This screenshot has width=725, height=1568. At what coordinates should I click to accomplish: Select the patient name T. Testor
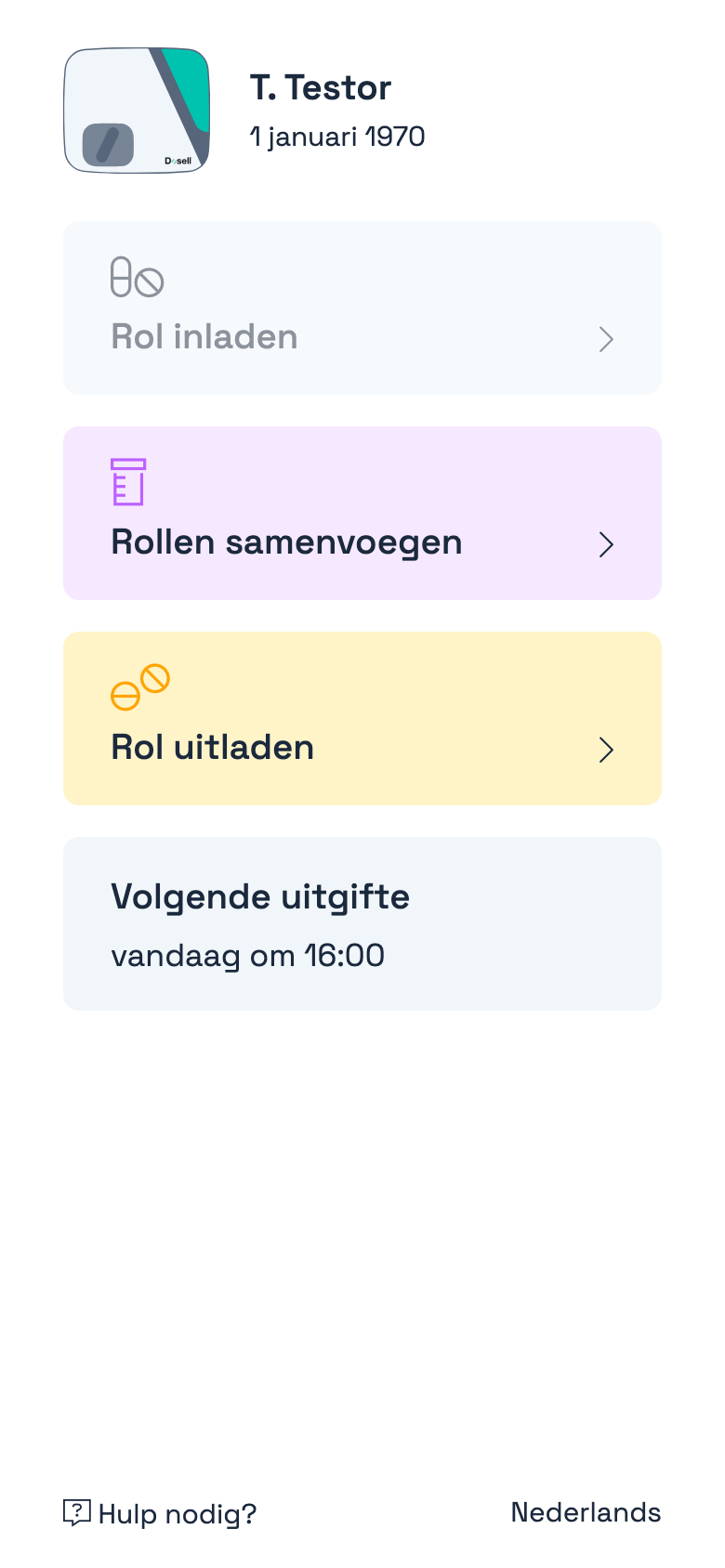pos(321,87)
